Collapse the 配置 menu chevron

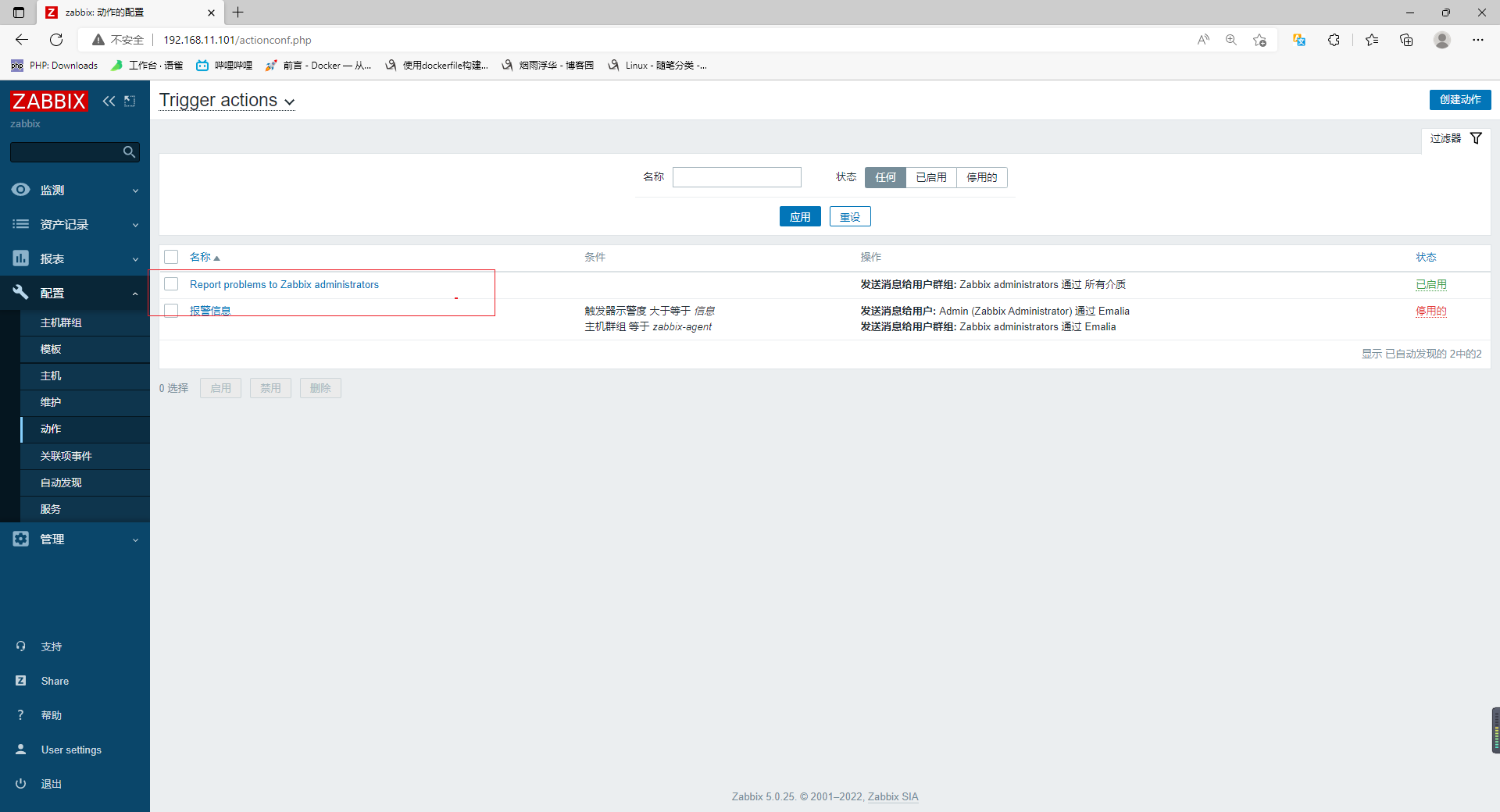point(135,294)
